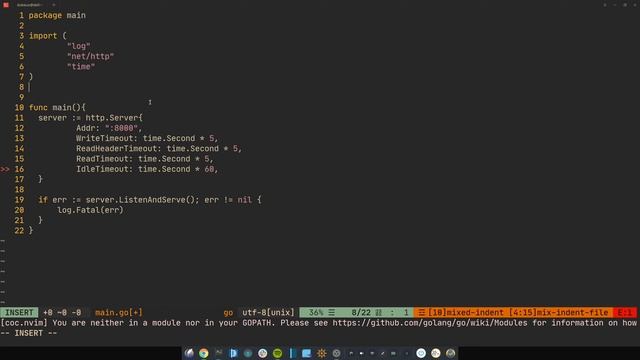Click 'server := http.Server{' on line 11
The height and width of the screenshot is (360, 640).
[90, 118]
